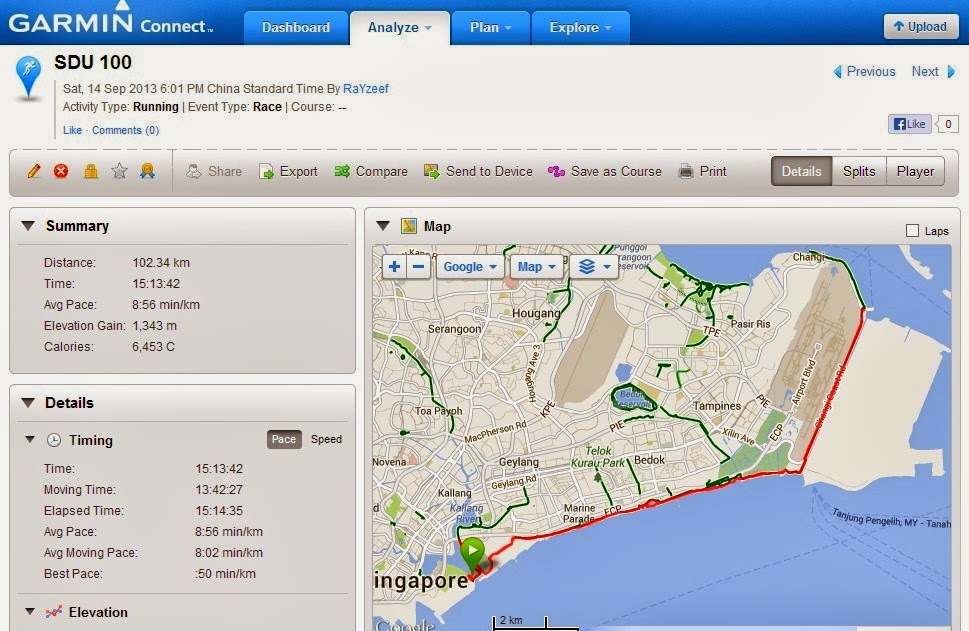This screenshot has width=969, height=631.
Task: Mark activity as favorite with star icon
Action: (119, 171)
